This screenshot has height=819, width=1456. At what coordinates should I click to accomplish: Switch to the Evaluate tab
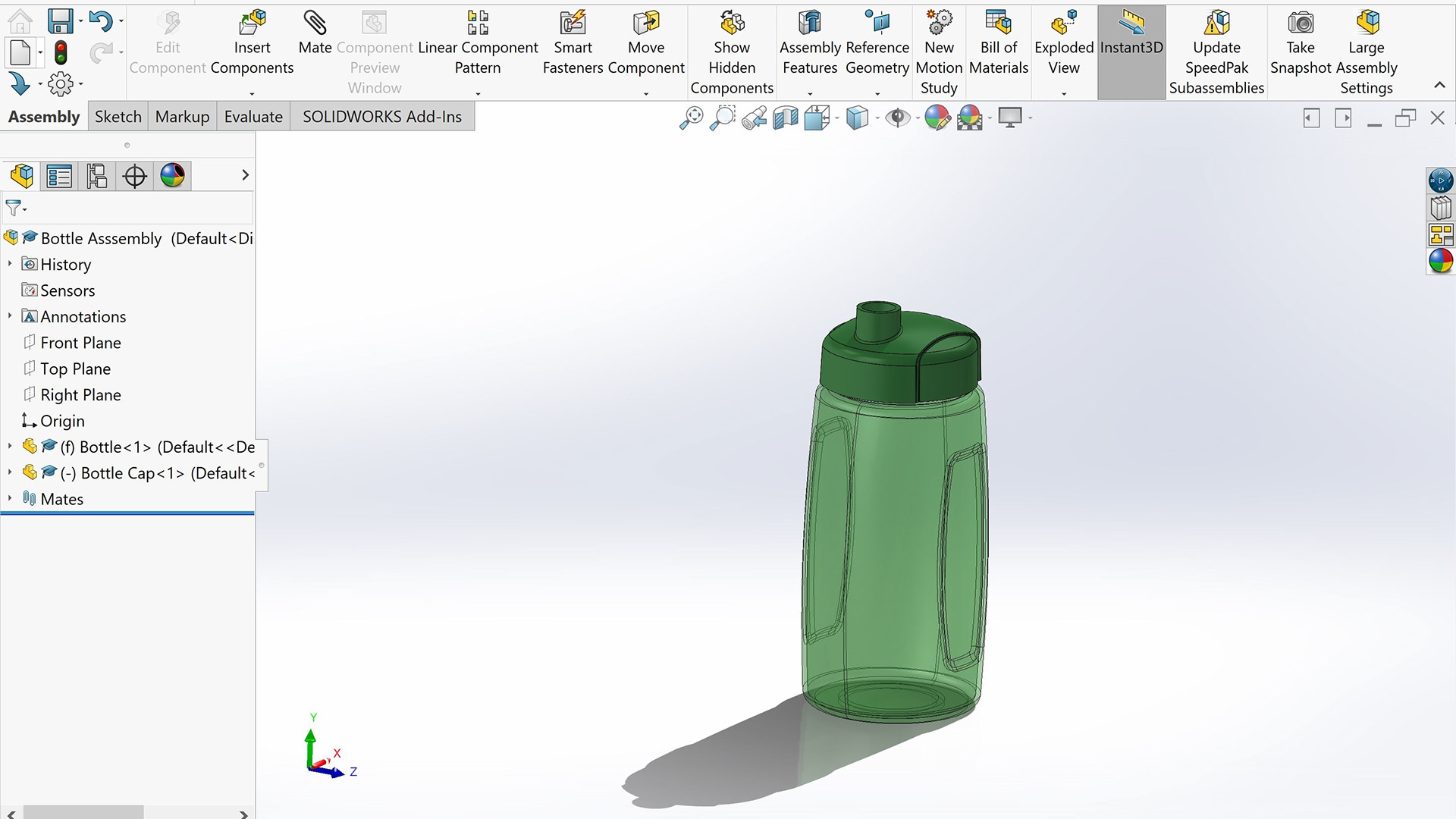pos(253,117)
